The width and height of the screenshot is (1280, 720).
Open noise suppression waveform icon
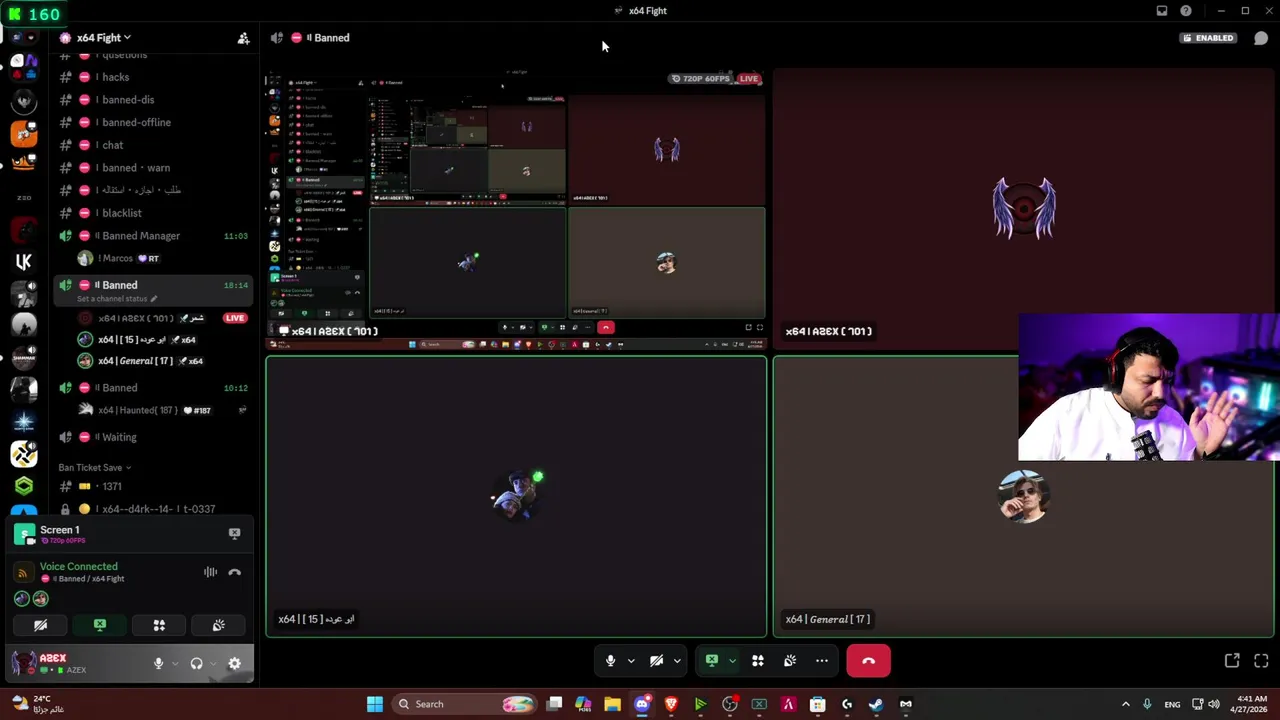click(210, 572)
